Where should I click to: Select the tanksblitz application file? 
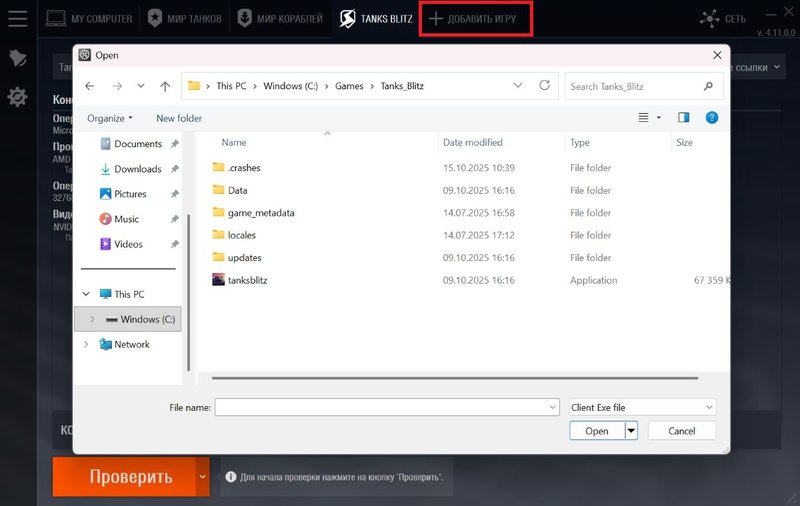click(x=247, y=280)
